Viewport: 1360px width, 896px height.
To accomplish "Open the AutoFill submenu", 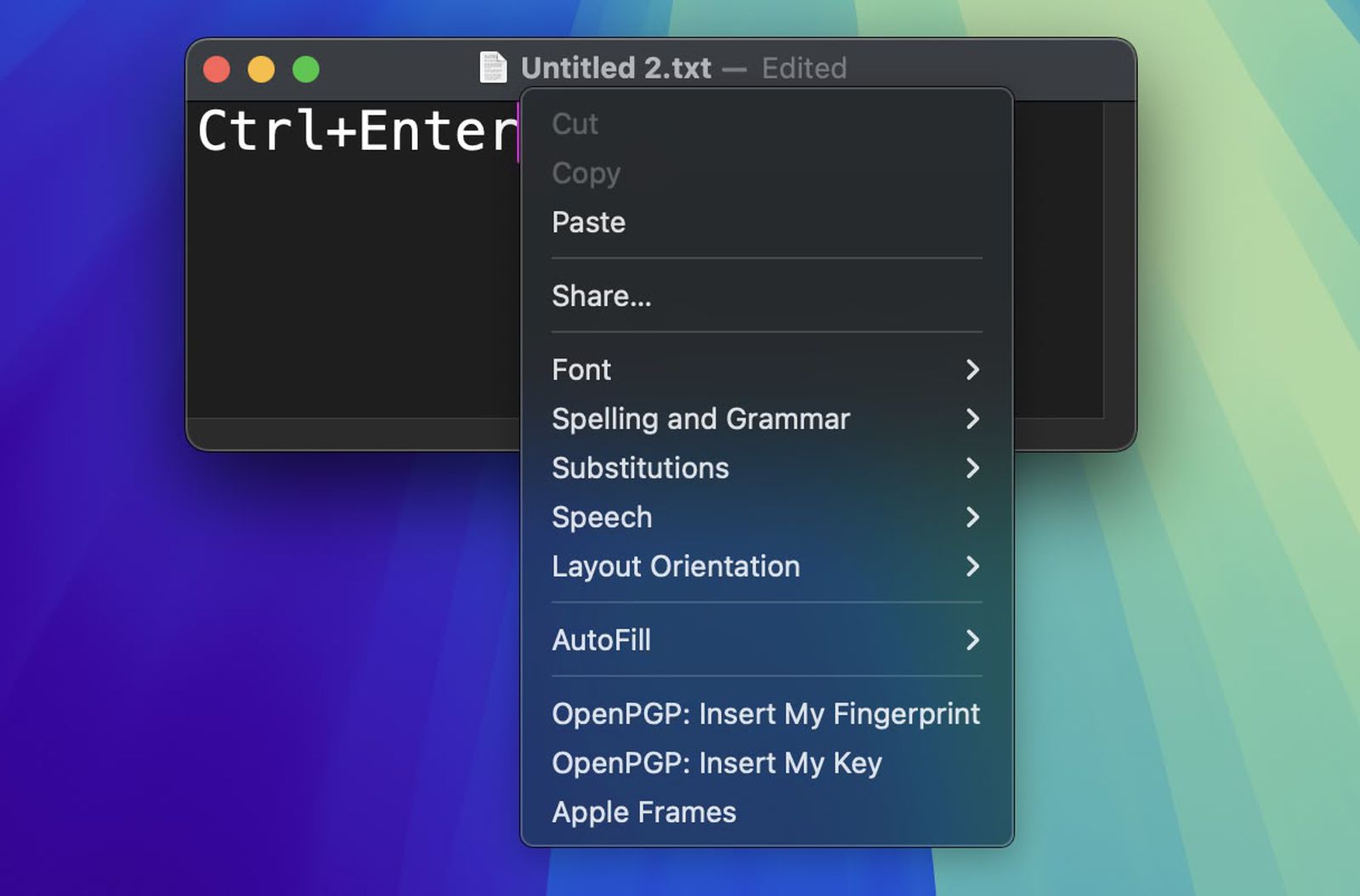I will coord(767,640).
